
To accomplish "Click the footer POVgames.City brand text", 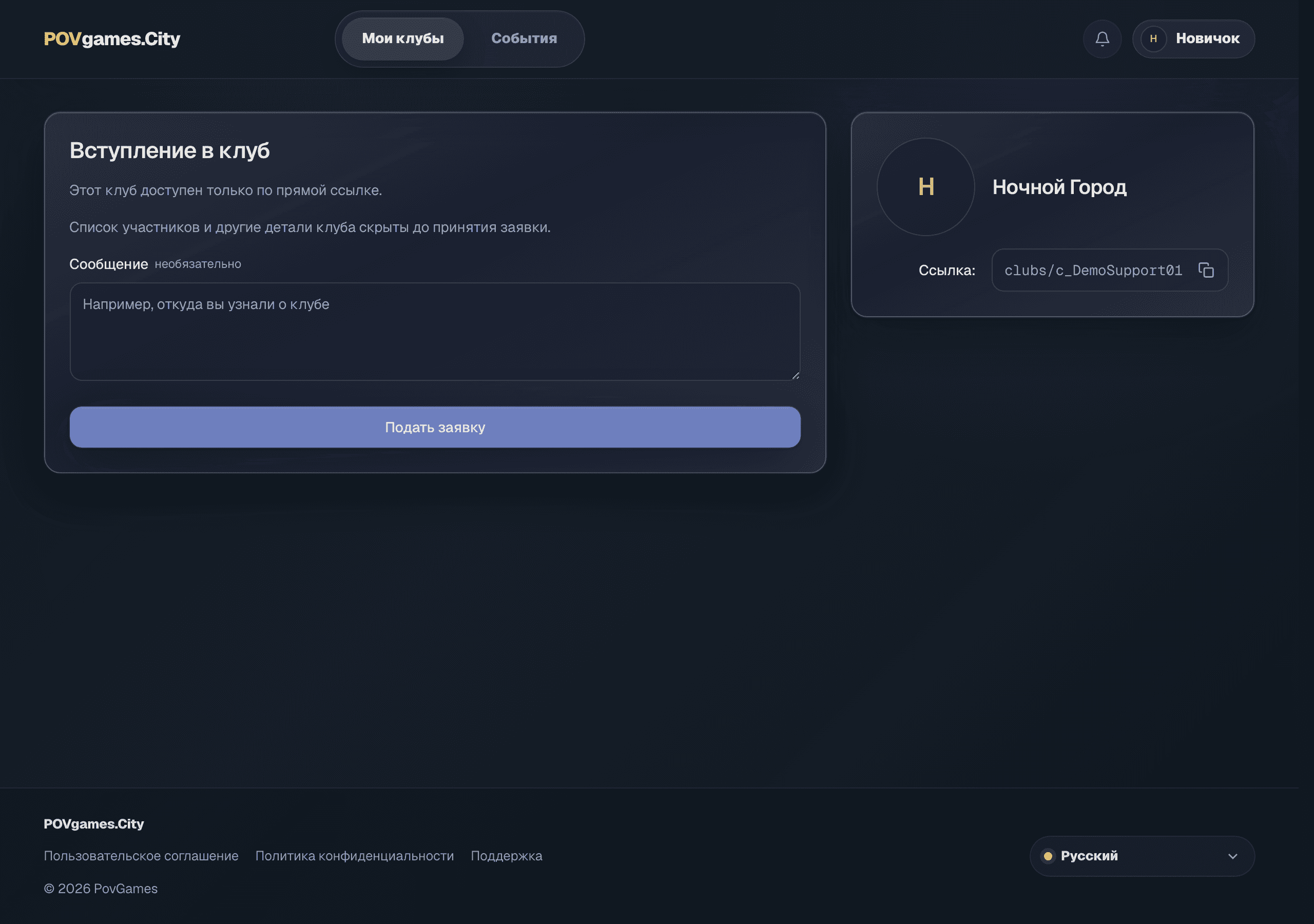I will pos(94,824).
